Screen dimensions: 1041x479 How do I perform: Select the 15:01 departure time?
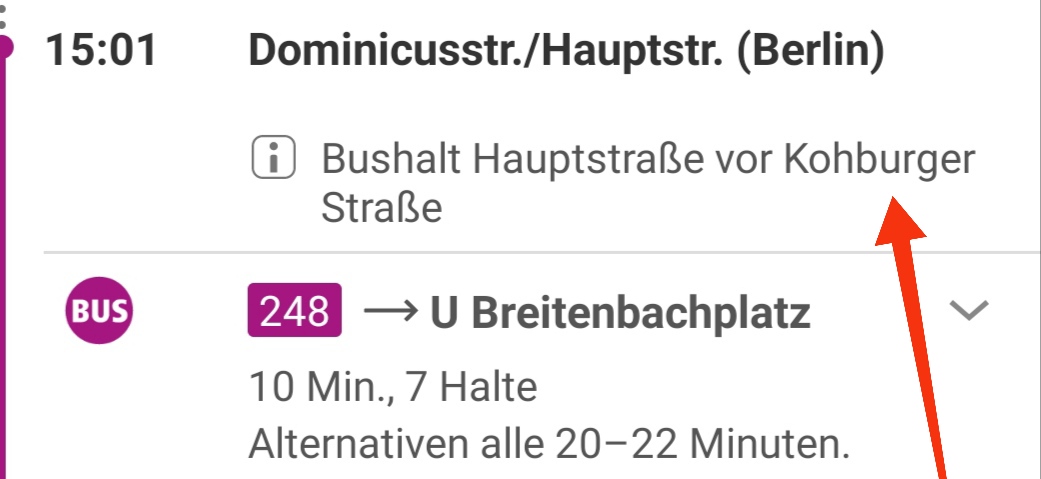tap(101, 50)
